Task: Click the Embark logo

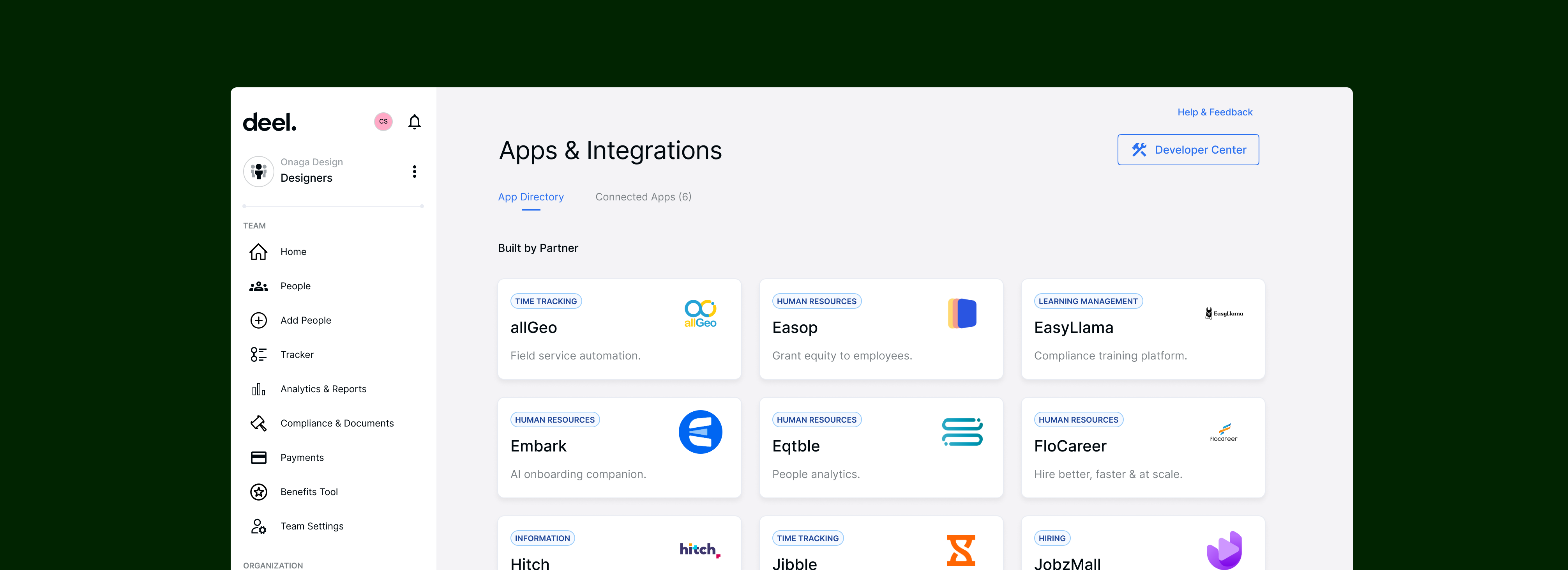Action: (700, 432)
